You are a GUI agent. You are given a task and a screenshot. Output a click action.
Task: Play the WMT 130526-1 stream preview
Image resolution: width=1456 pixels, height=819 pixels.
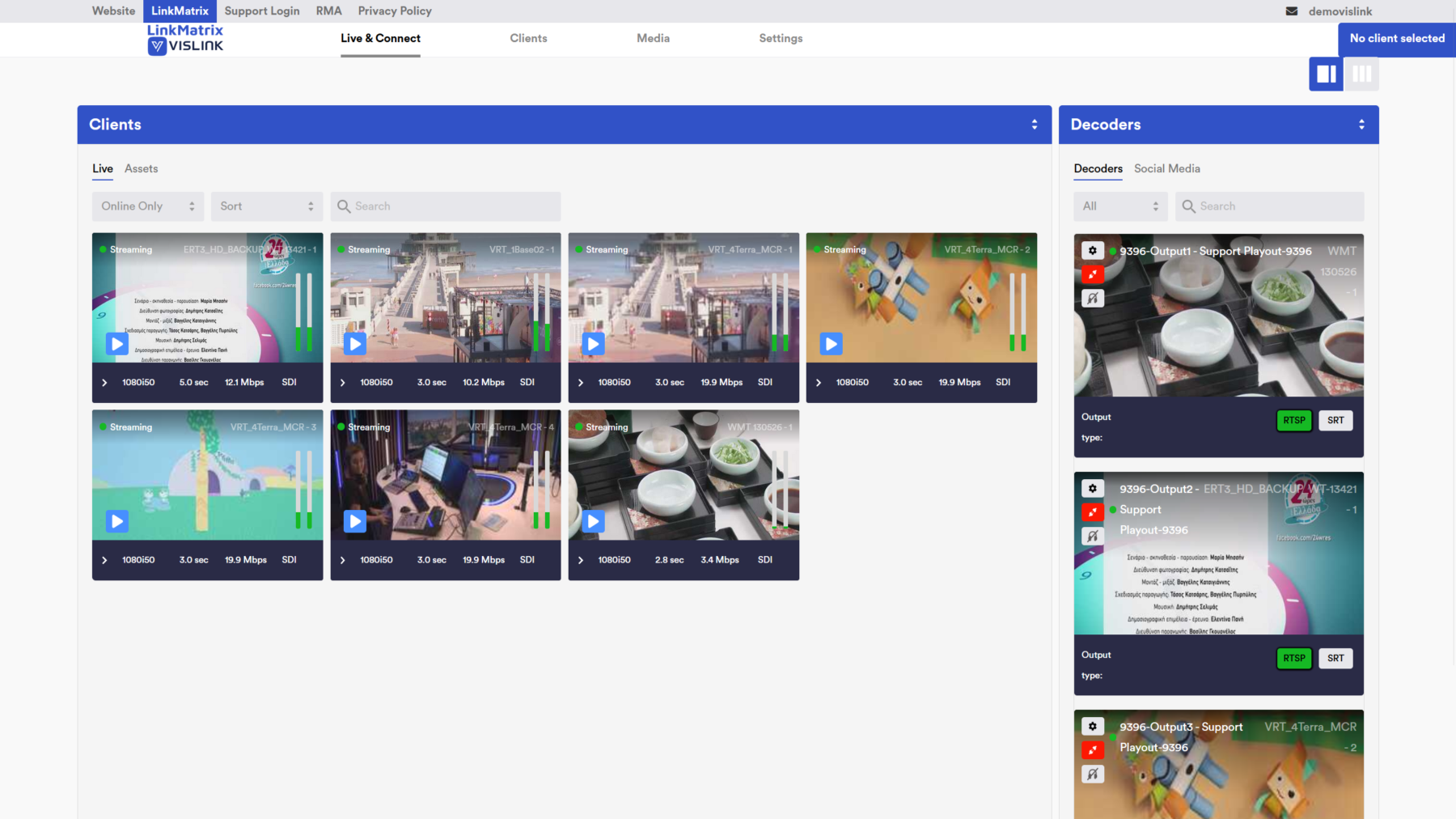coord(593,521)
